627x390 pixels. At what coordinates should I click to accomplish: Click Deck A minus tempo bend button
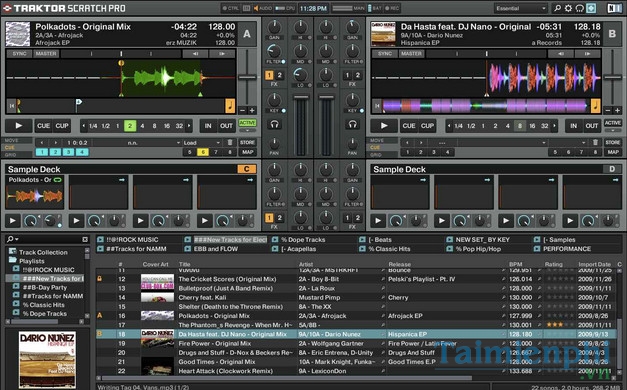tap(243, 110)
